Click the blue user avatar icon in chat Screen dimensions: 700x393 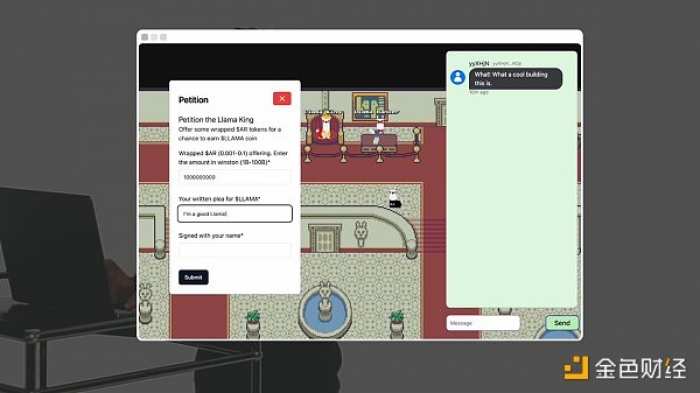click(458, 77)
